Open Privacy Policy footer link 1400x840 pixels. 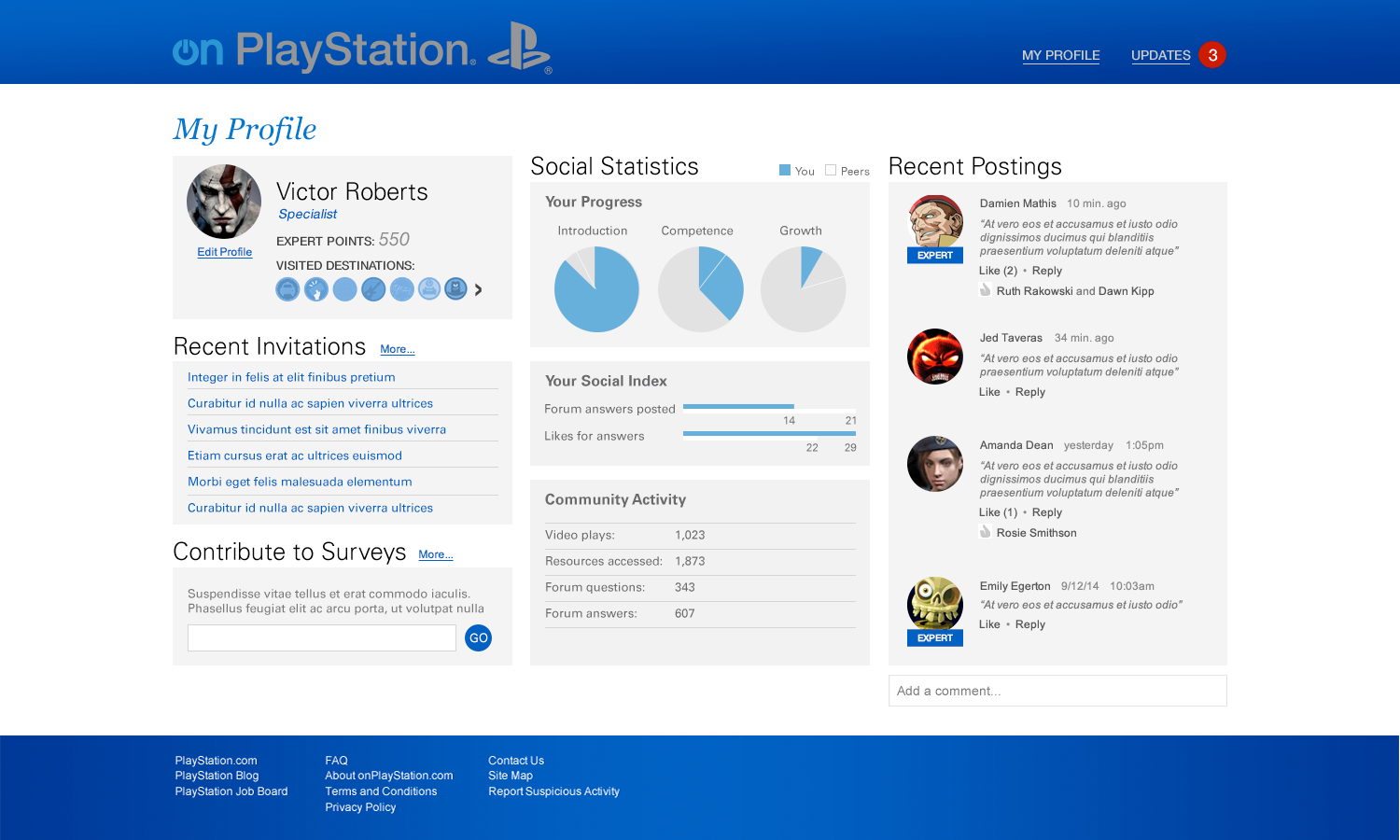click(x=360, y=807)
